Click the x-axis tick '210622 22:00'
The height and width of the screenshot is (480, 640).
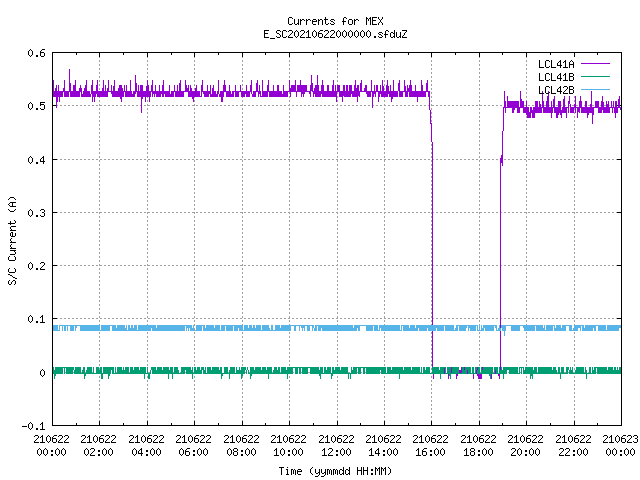point(573,446)
